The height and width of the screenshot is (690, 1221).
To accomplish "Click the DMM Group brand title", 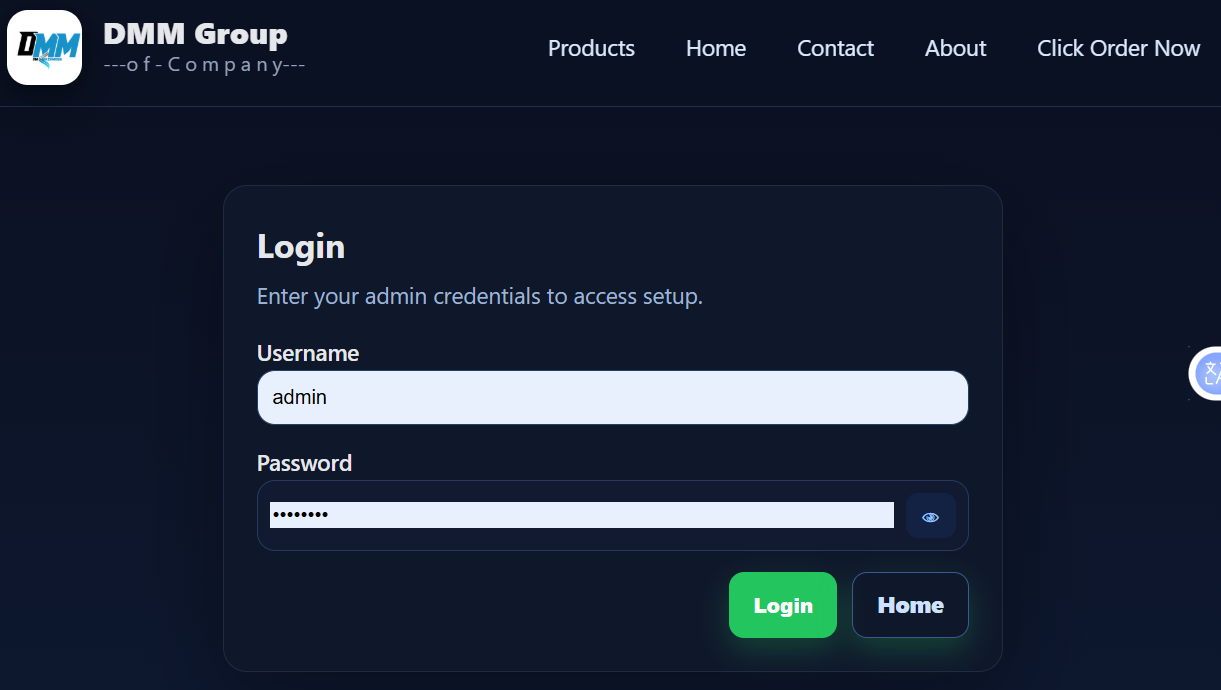I will (x=195, y=34).
